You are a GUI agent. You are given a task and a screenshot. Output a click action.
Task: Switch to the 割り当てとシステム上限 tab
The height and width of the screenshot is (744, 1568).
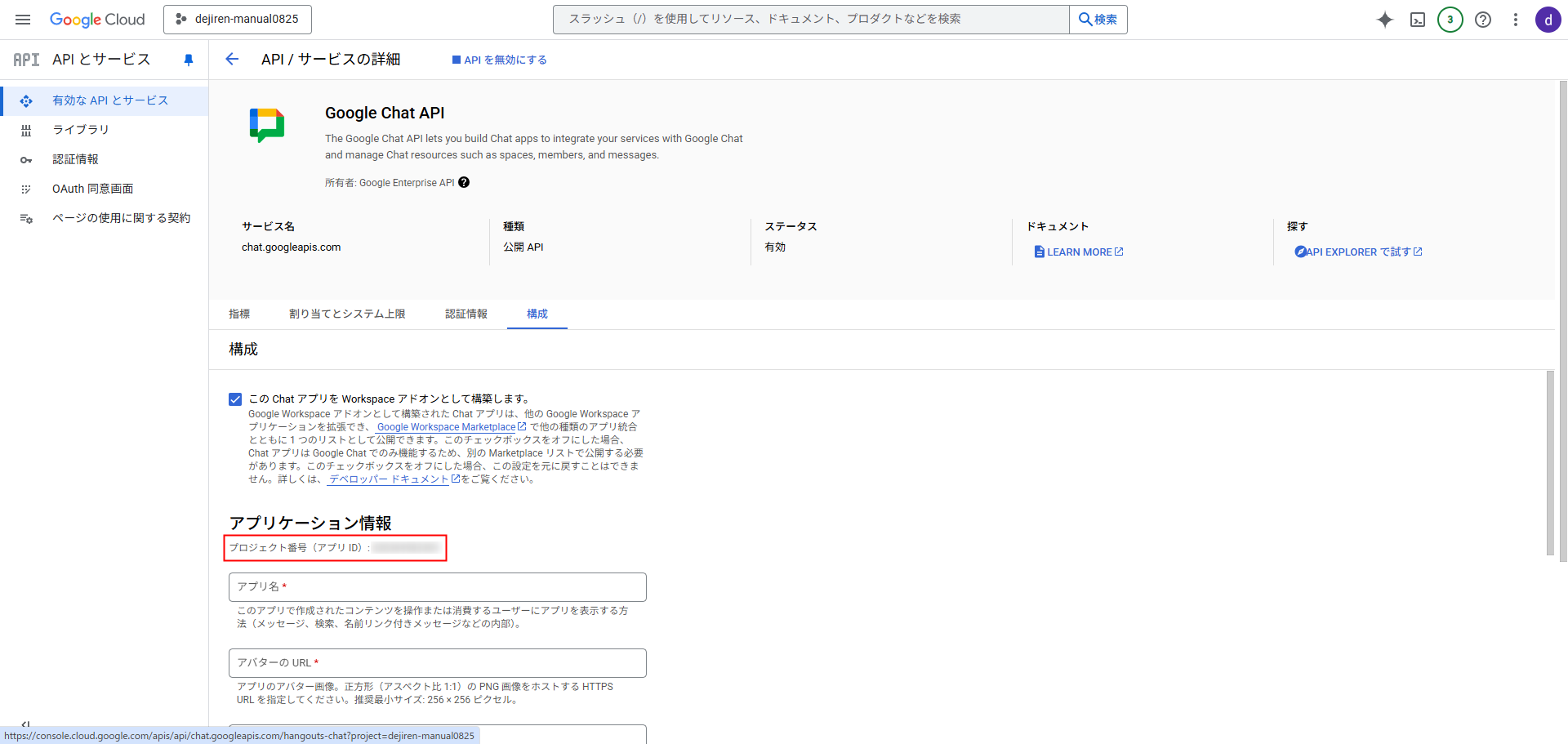pyautogui.click(x=347, y=314)
